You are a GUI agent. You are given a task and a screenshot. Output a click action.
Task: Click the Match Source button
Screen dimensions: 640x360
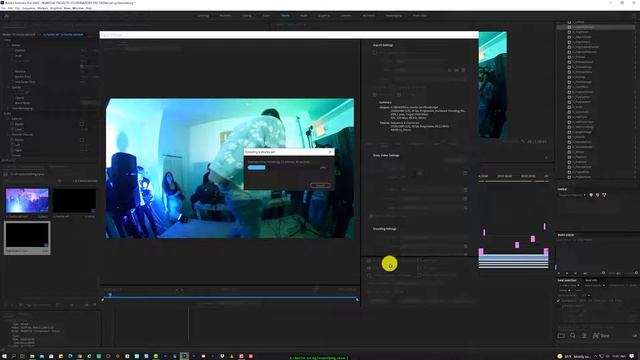(454, 160)
